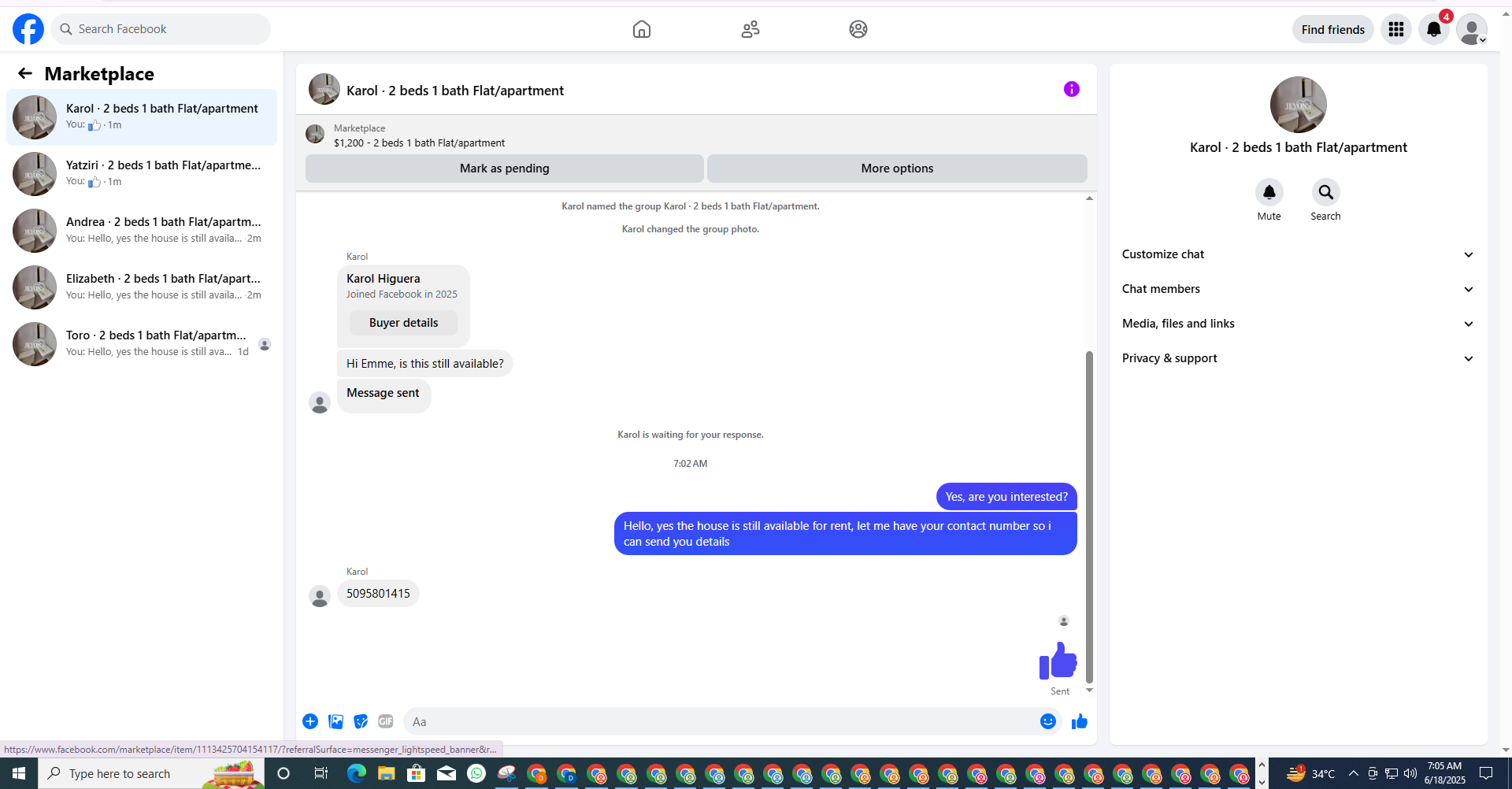This screenshot has height=789, width=1512.
Task: Click the phone number message 5095801415
Action: click(378, 594)
